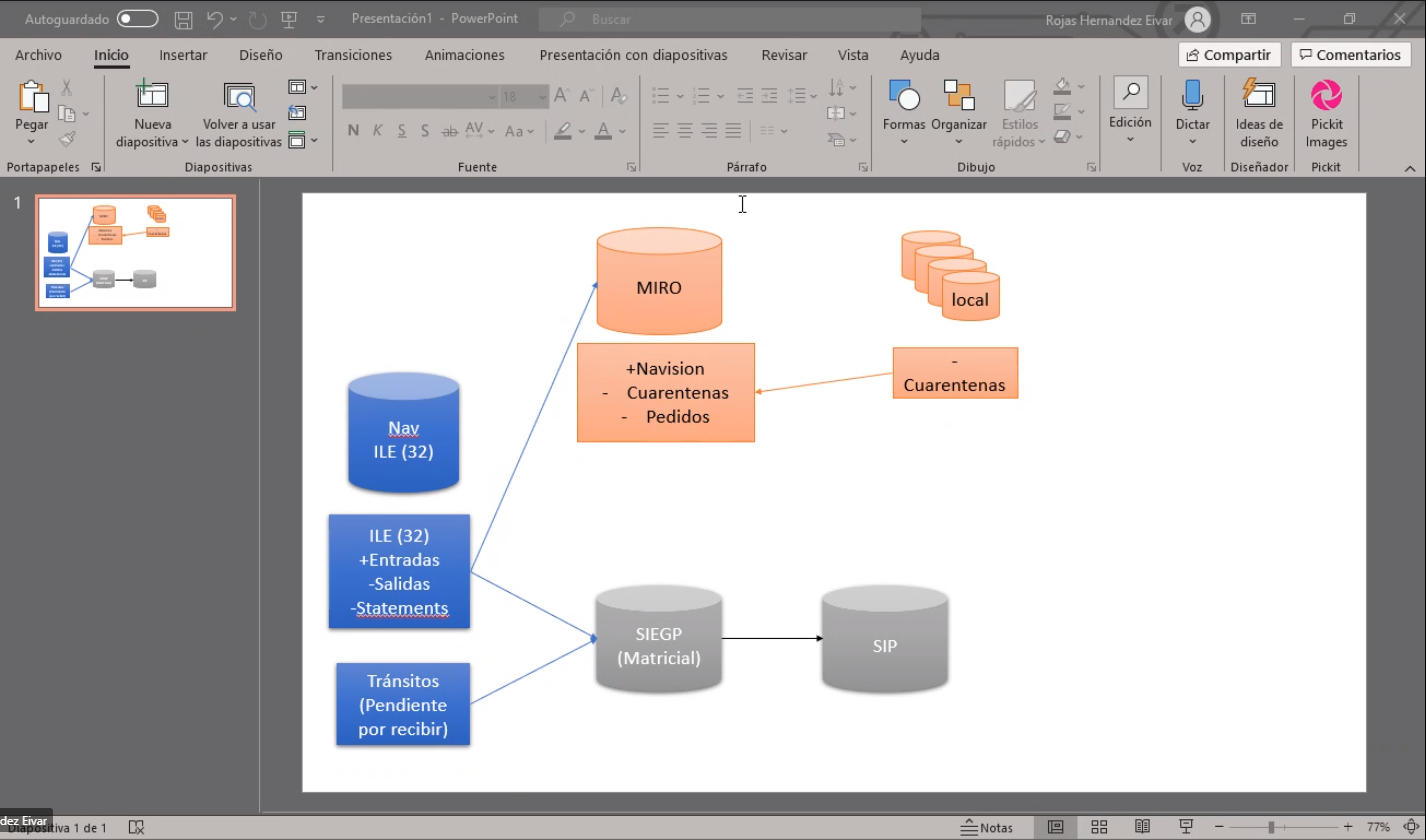Switch to slide sorter view in status bar
The height and width of the screenshot is (840, 1426).
1099,827
